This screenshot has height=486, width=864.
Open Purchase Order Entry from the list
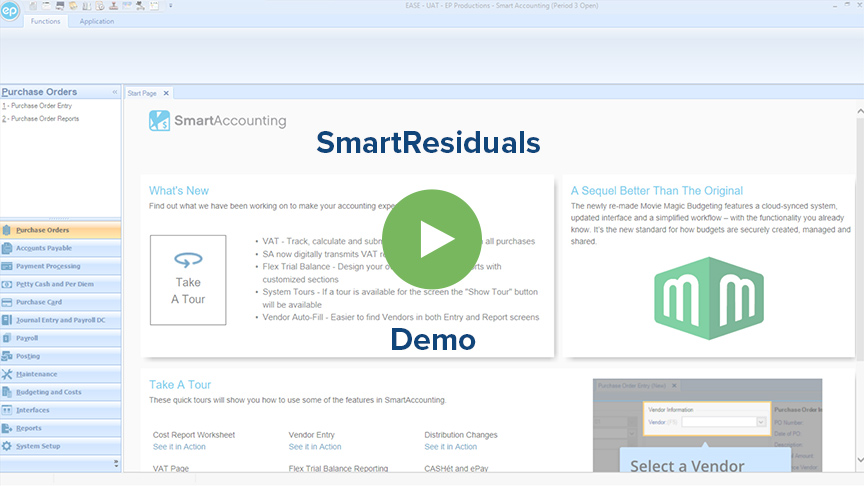click(x=38, y=105)
